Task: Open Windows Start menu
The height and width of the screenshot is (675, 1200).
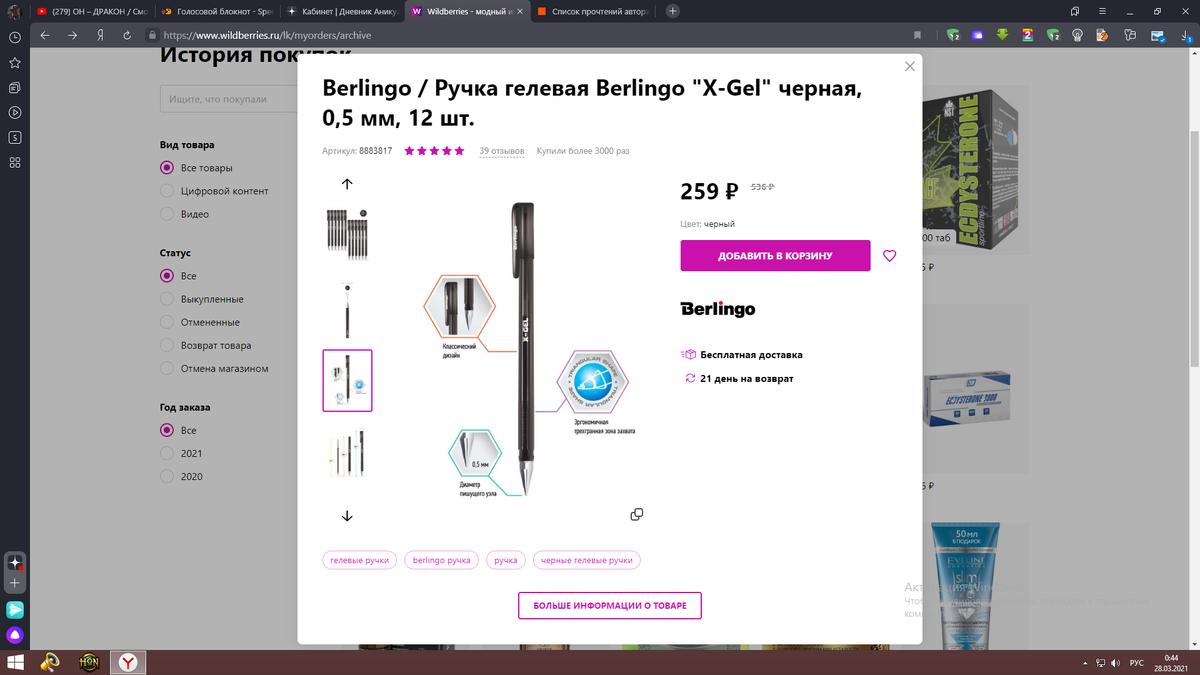Action: point(15,662)
